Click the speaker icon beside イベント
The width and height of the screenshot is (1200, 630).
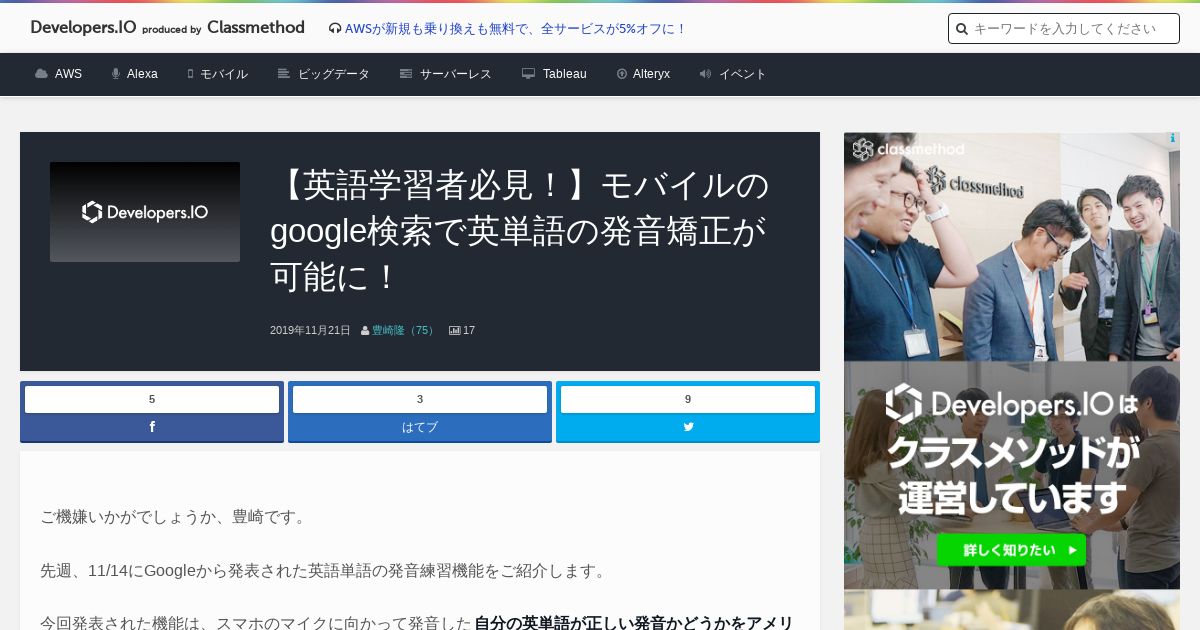point(706,74)
